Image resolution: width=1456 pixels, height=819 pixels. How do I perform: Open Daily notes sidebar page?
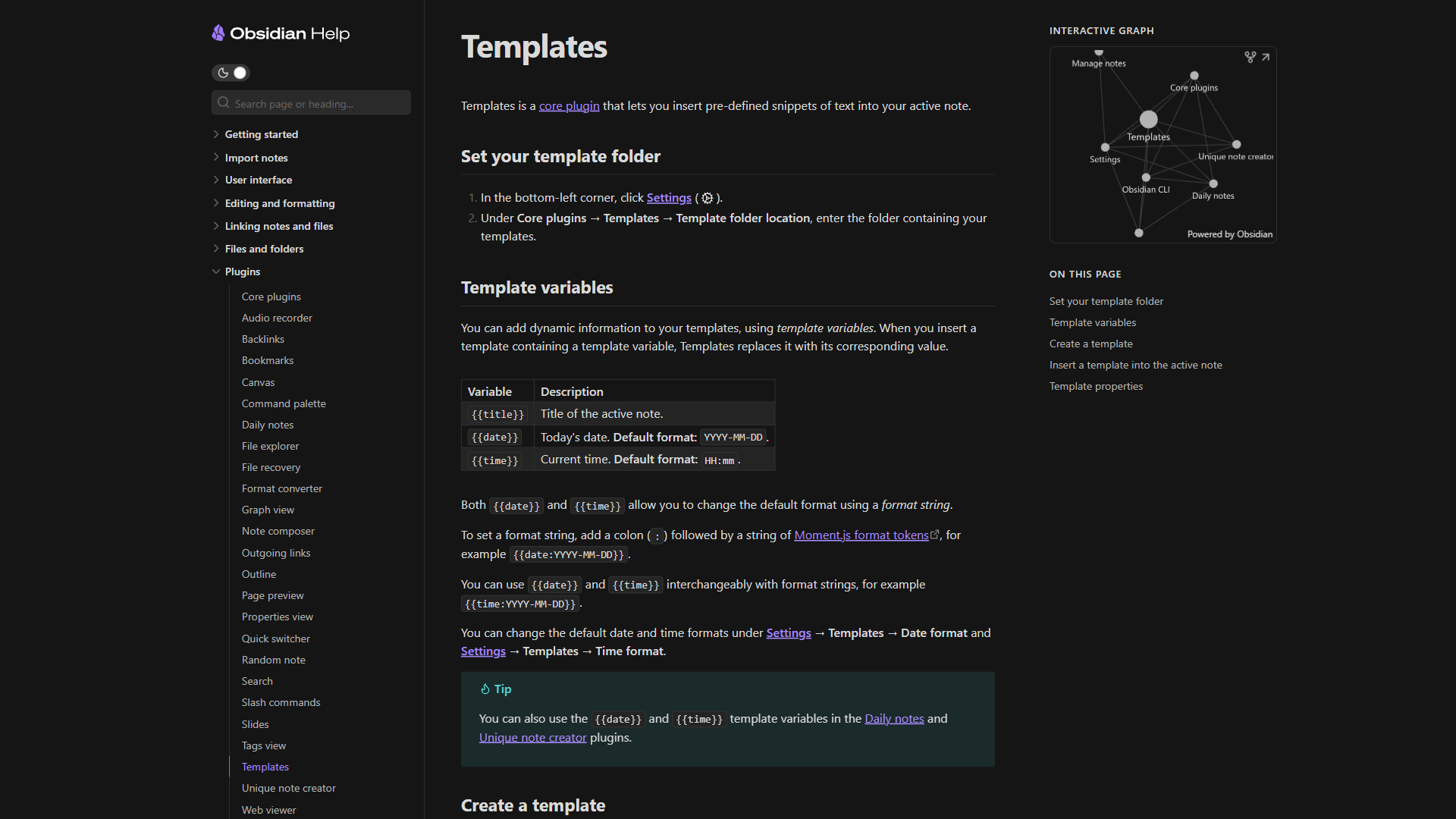point(268,425)
